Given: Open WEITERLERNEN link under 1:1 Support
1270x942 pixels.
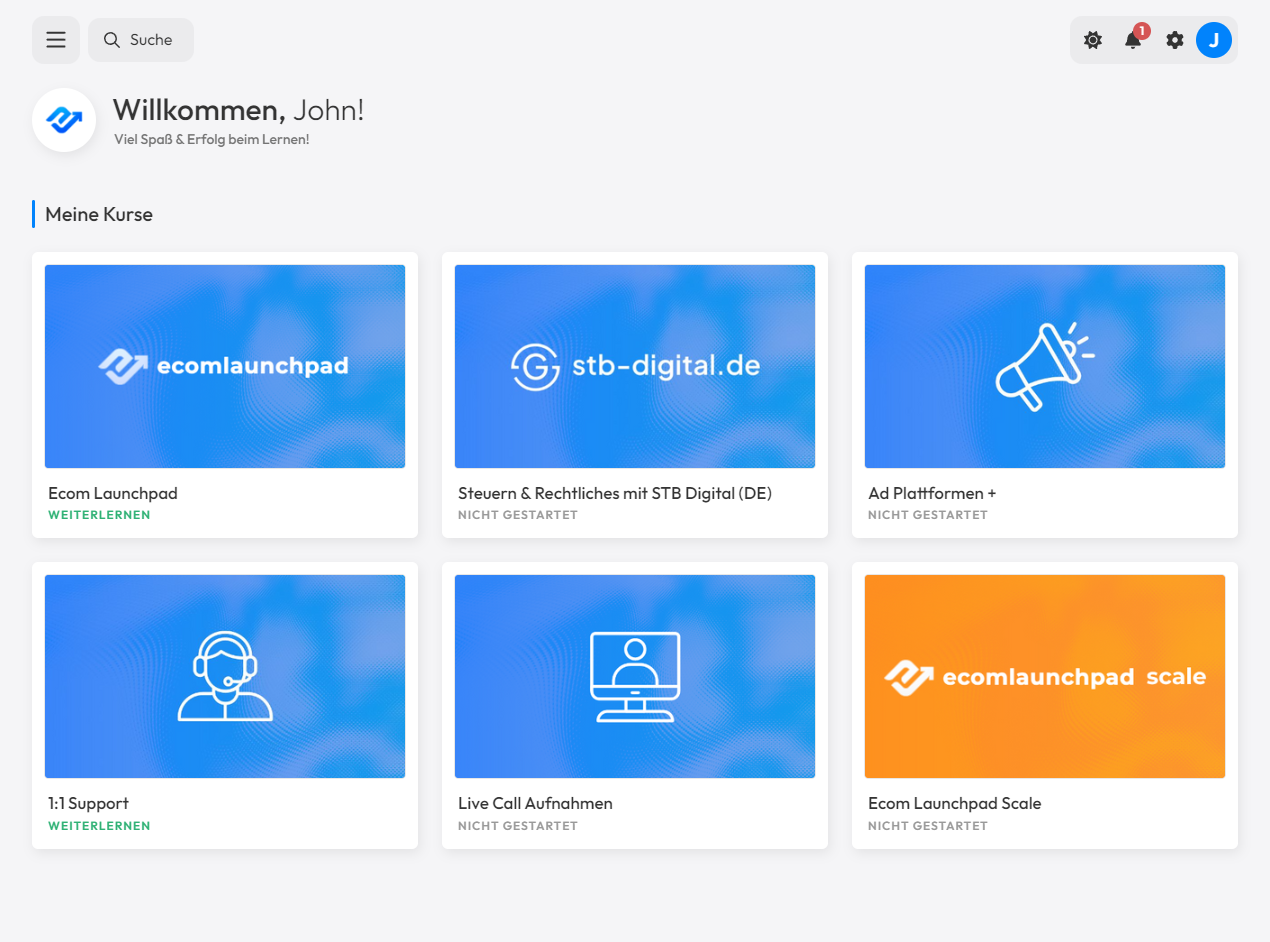Looking at the screenshot, I should pos(99,825).
